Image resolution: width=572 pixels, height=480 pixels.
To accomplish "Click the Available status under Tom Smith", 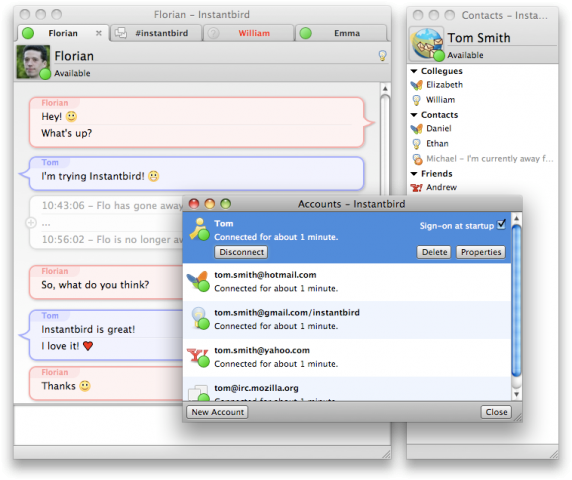I will [465, 55].
